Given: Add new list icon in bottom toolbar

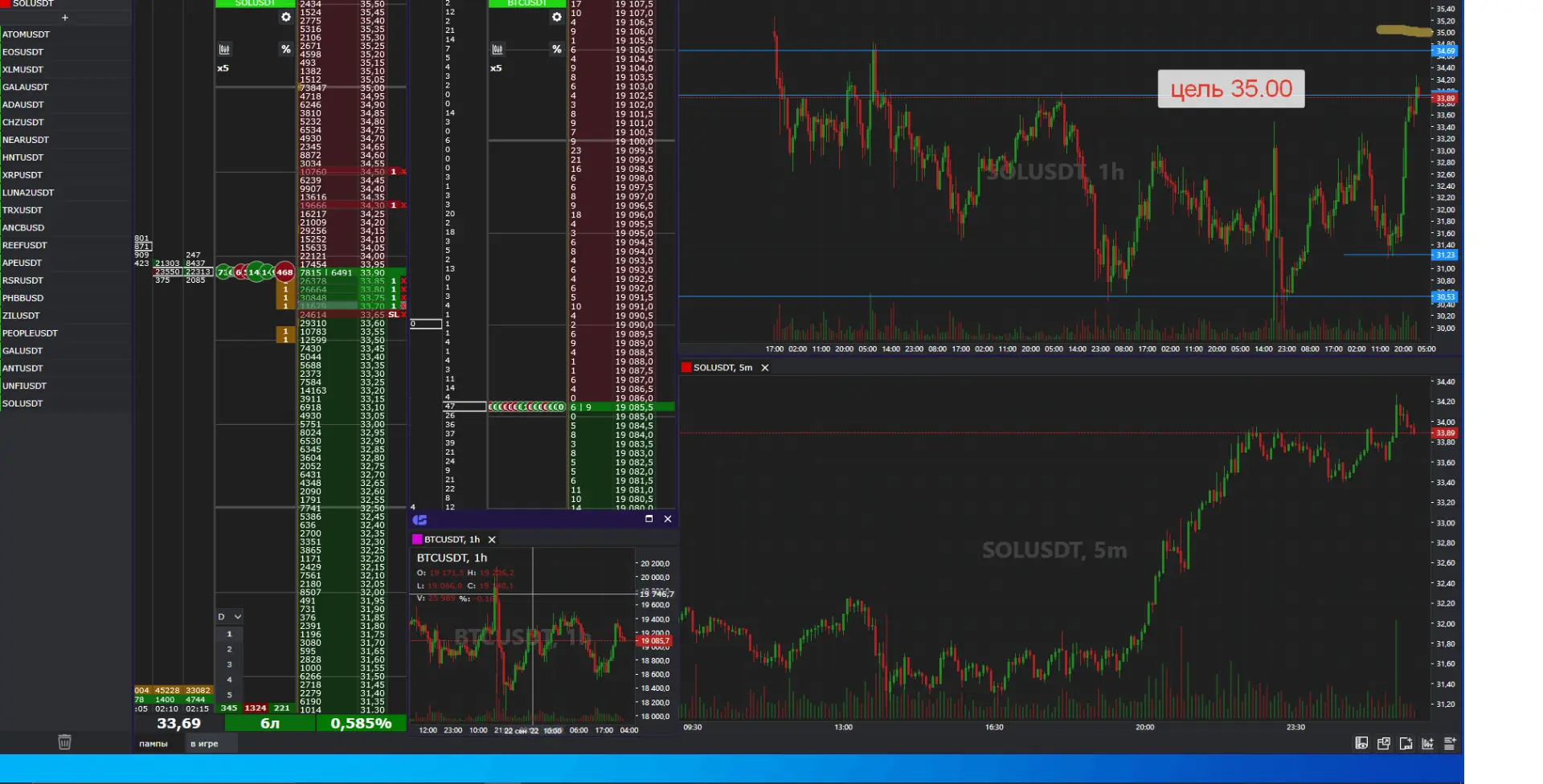Looking at the screenshot, I should 1450,744.
